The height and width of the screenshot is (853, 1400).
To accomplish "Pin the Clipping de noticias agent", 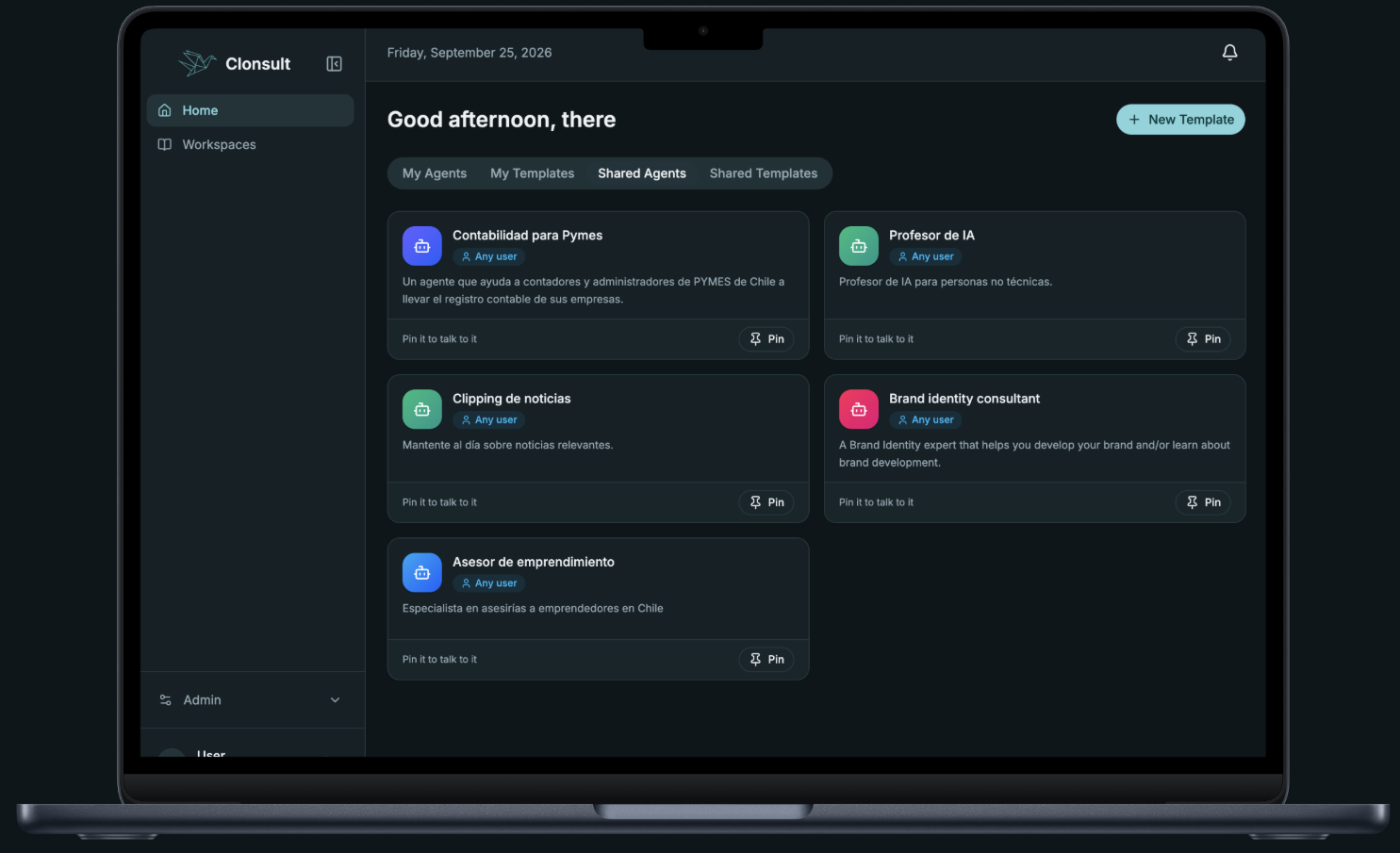I will pyautogui.click(x=766, y=502).
